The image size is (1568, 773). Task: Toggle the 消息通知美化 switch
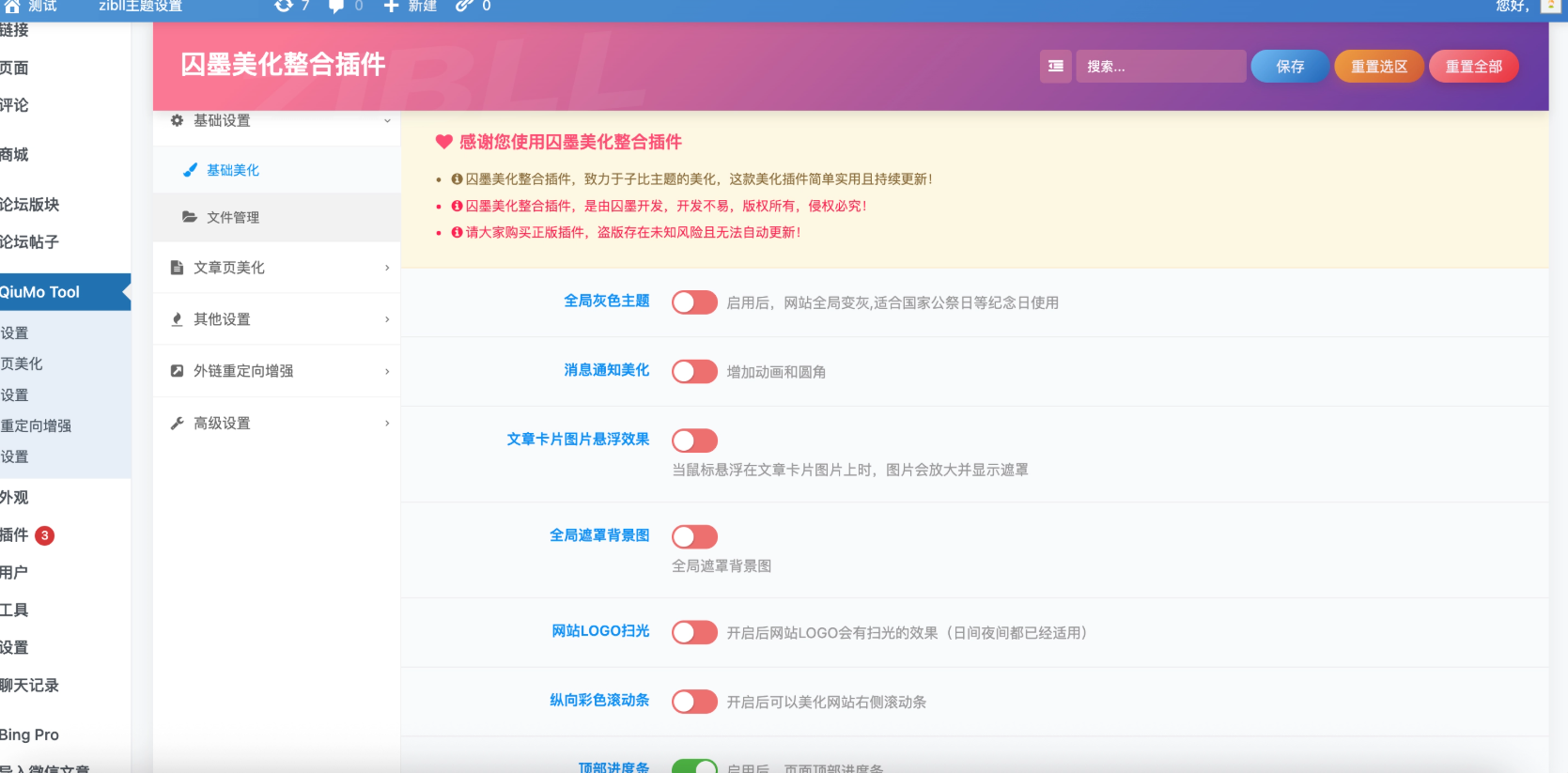[x=694, y=372]
